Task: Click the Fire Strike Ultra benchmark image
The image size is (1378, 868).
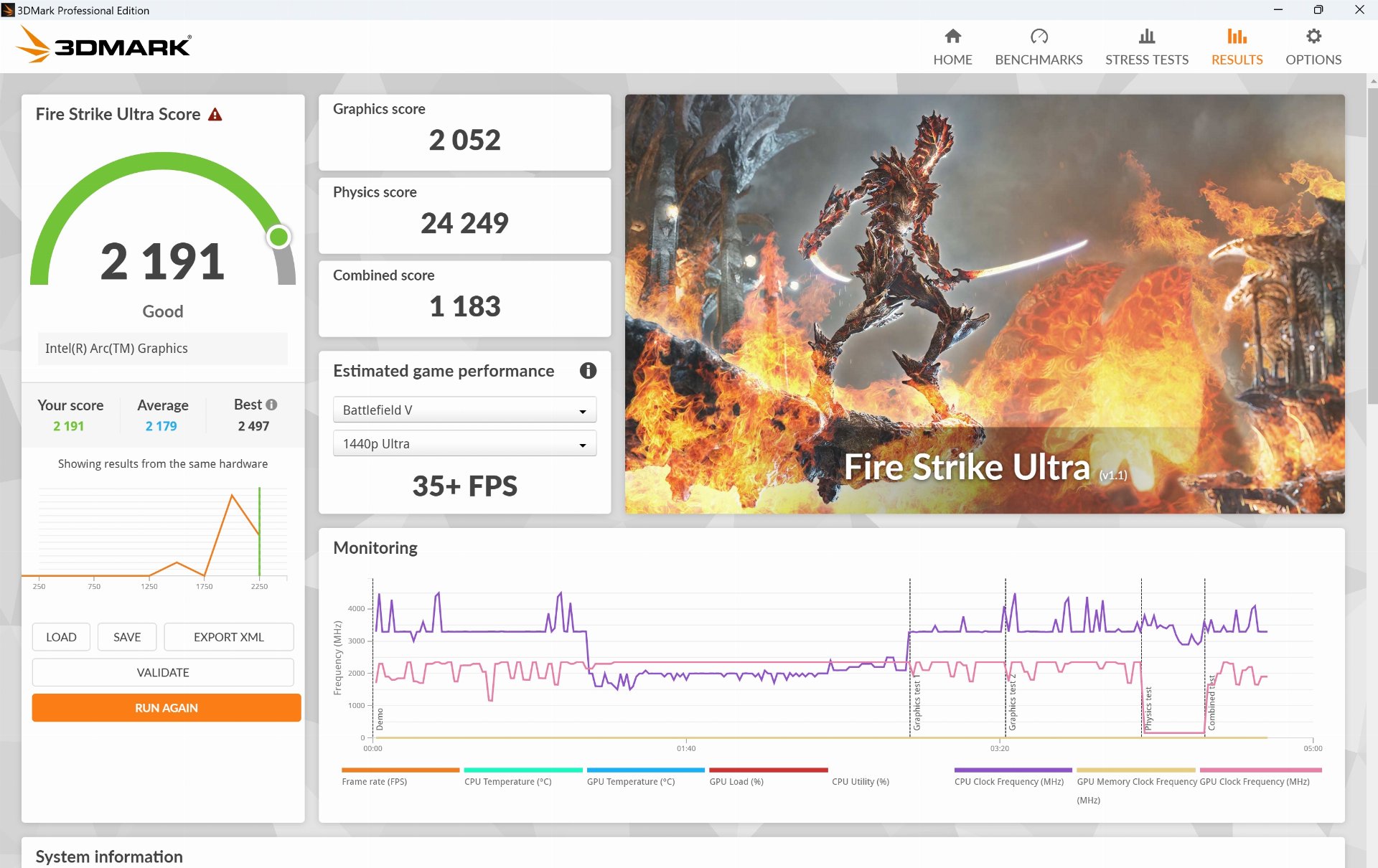Action: 984,303
